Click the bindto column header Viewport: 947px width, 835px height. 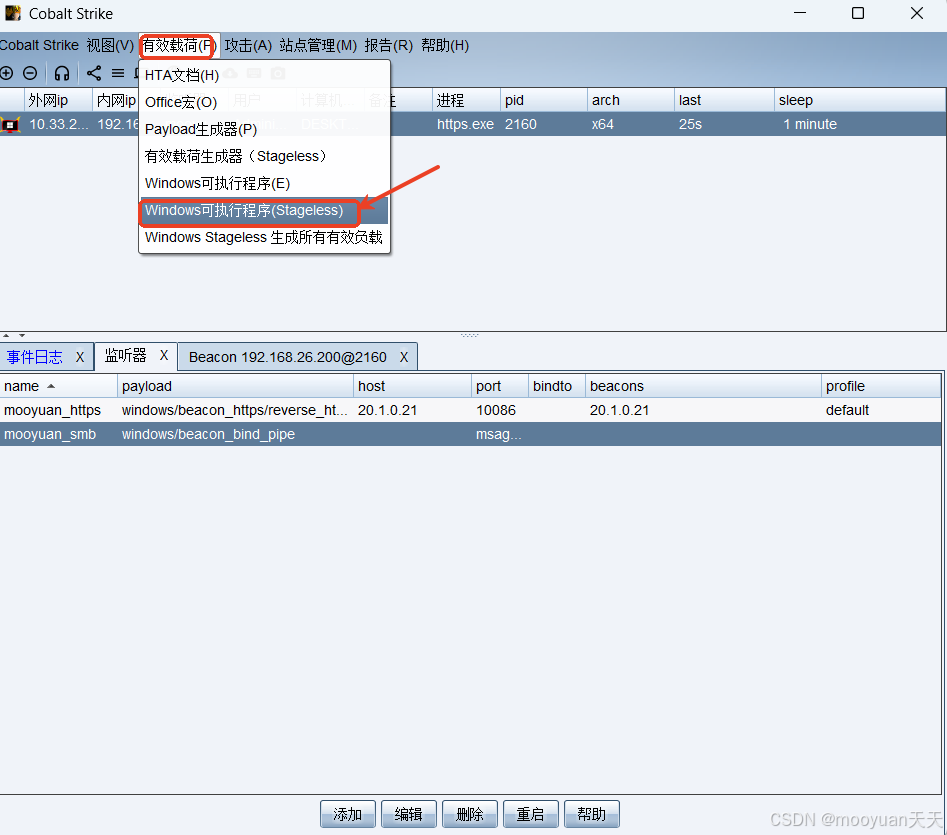click(x=557, y=386)
